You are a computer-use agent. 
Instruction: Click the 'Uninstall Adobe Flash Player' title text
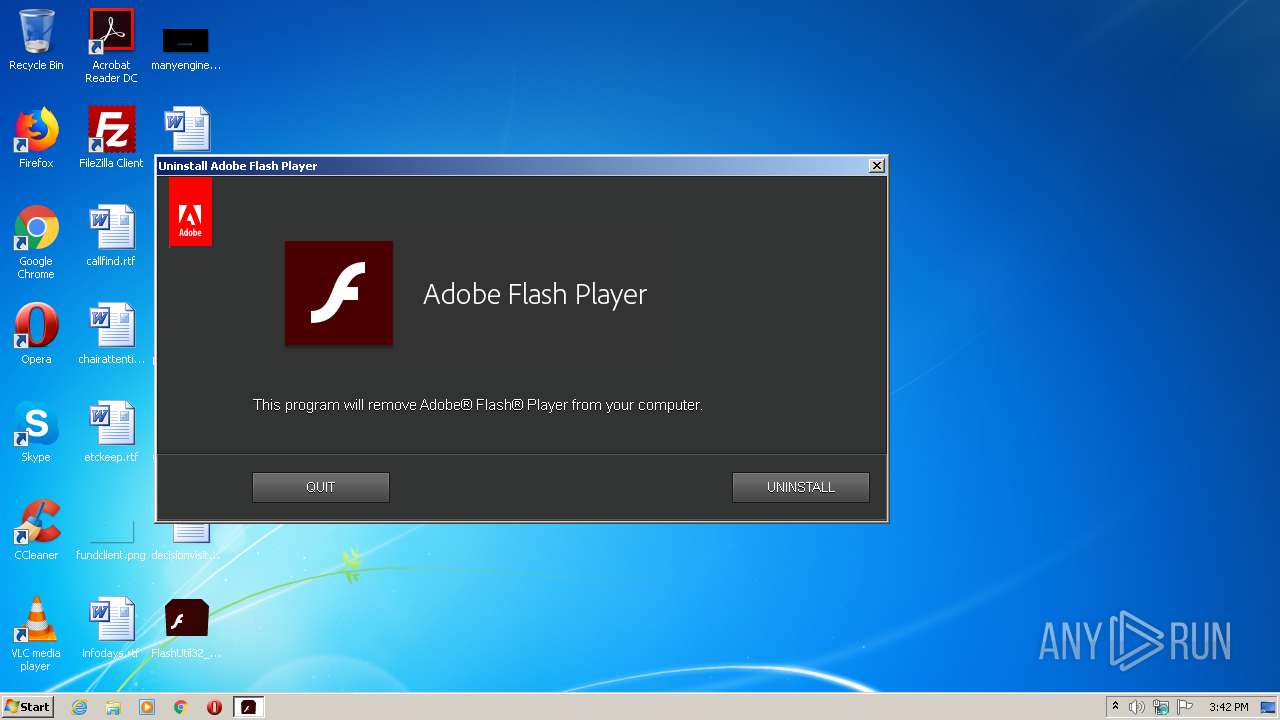(237, 166)
